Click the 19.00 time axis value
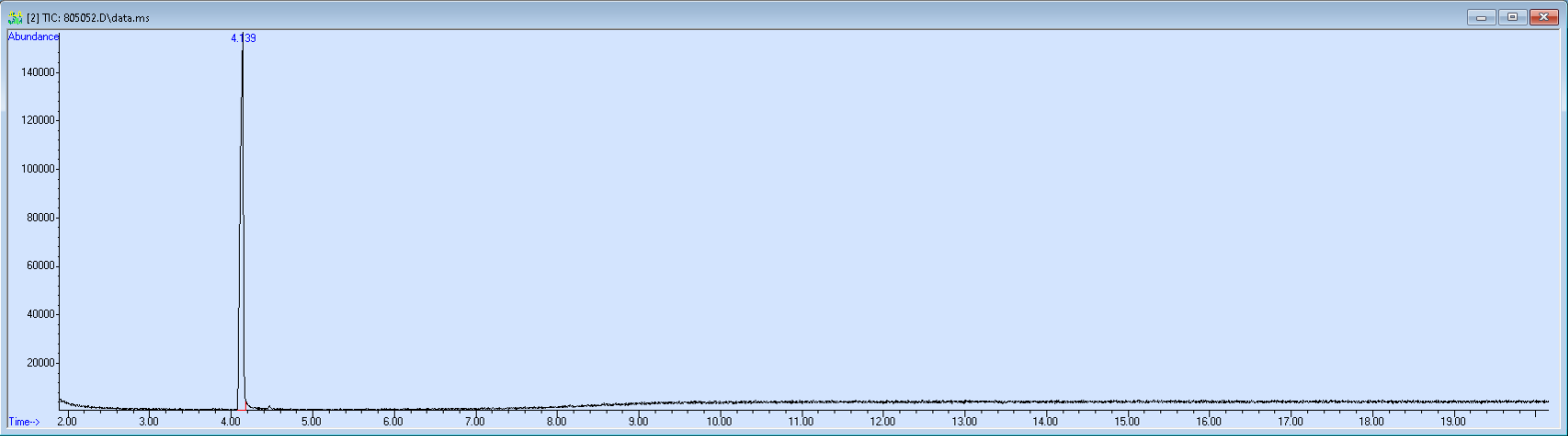1568x436 pixels. [x=1453, y=422]
